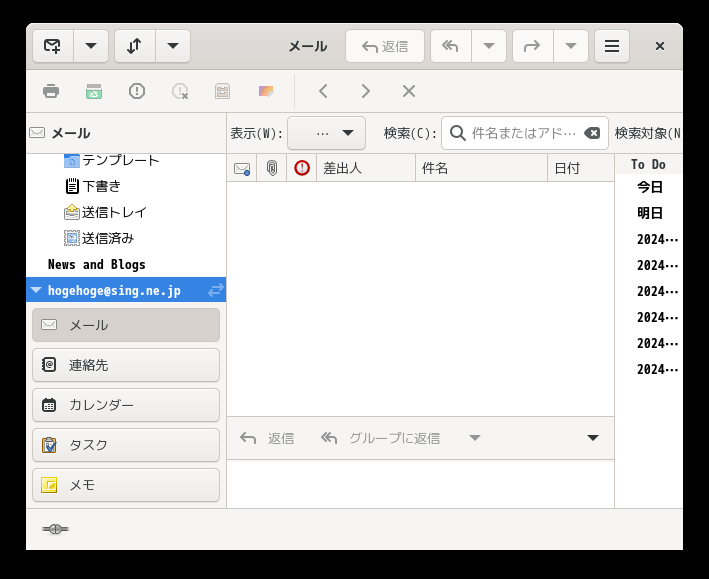Click the send/receive arrows icon

click(x=135, y=46)
